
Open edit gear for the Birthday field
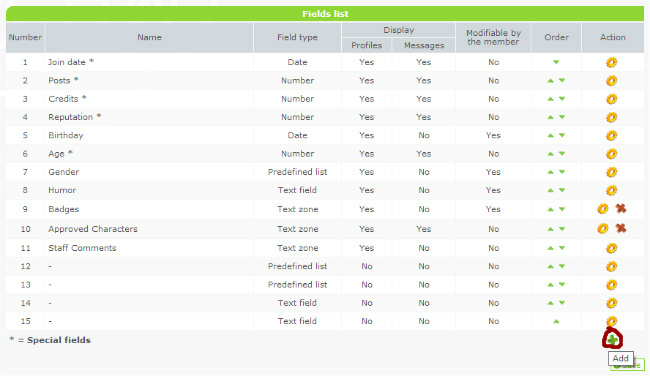[611, 136]
